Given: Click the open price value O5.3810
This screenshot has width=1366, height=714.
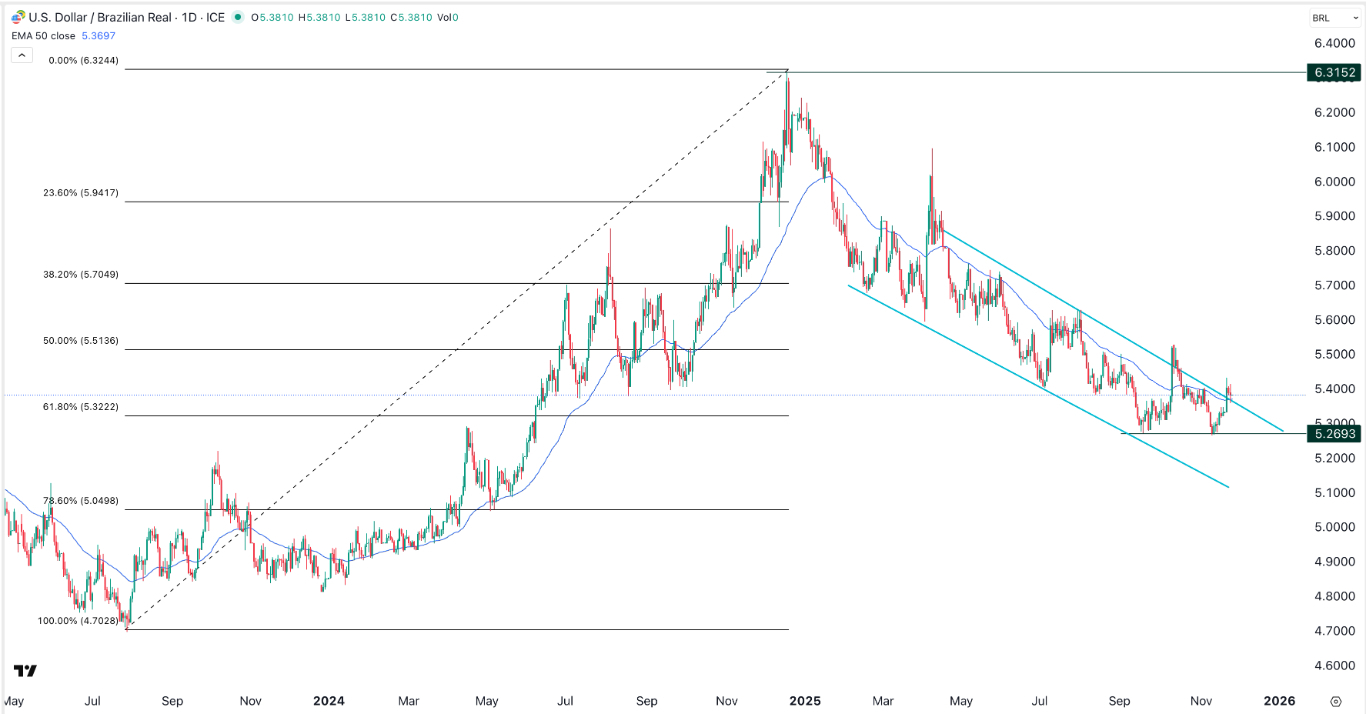Looking at the screenshot, I should (272, 17).
